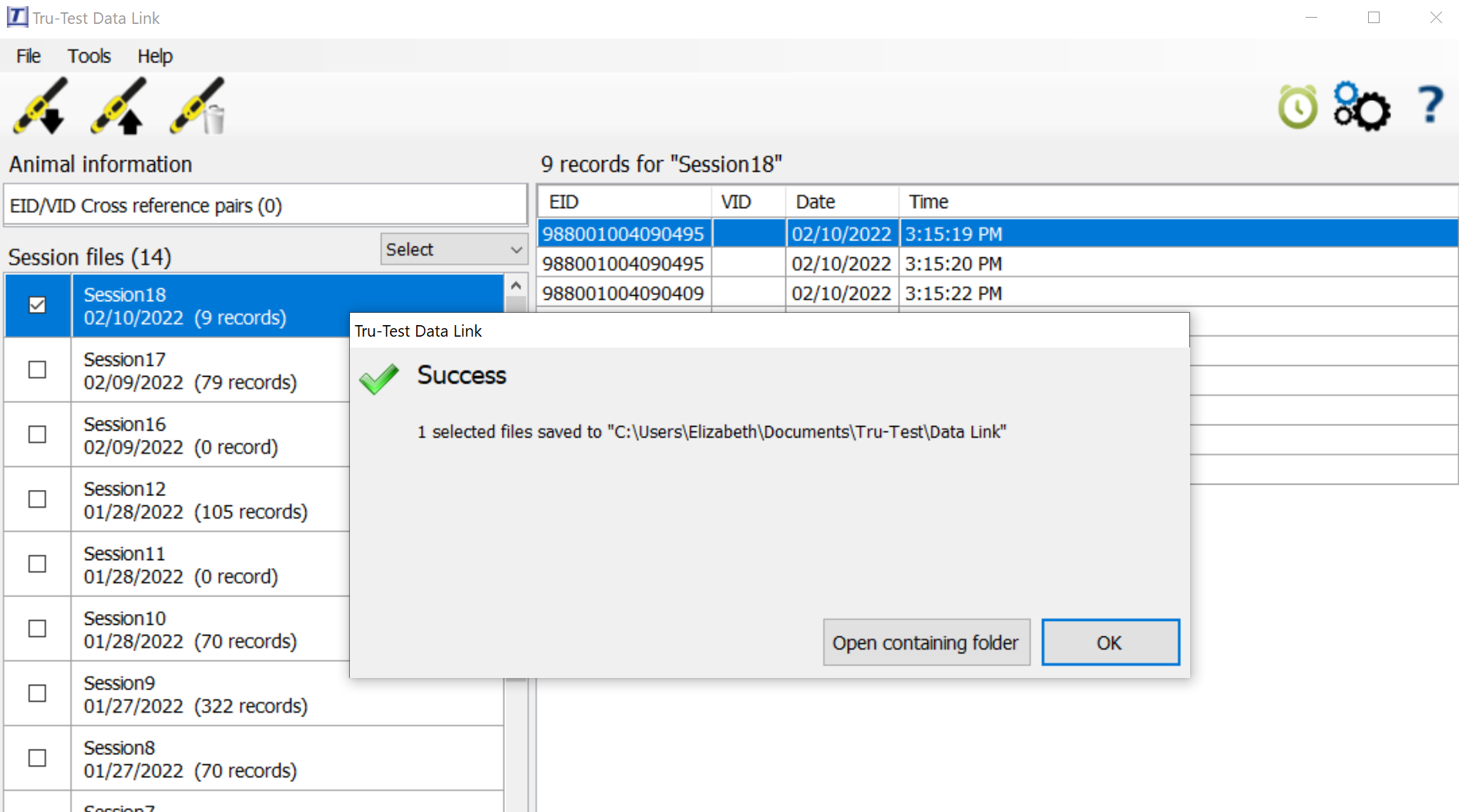Open the Help menu
The height and width of the screenshot is (812, 1459).
pyautogui.click(x=155, y=56)
